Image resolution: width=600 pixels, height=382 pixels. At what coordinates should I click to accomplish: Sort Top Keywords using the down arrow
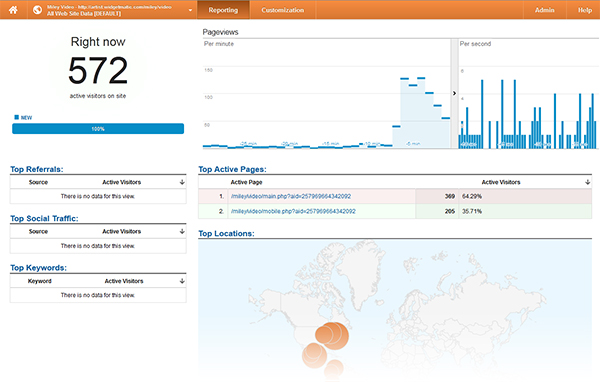(182, 281)
